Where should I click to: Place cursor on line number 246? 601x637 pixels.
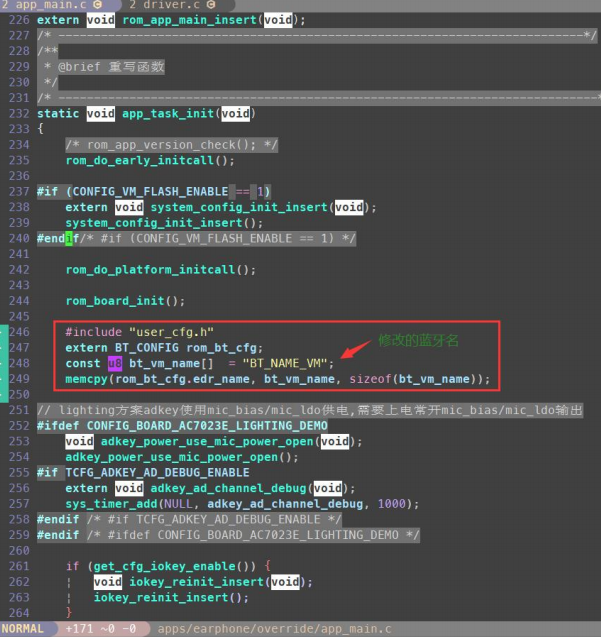pyautogui.click(x=19, y=332)
